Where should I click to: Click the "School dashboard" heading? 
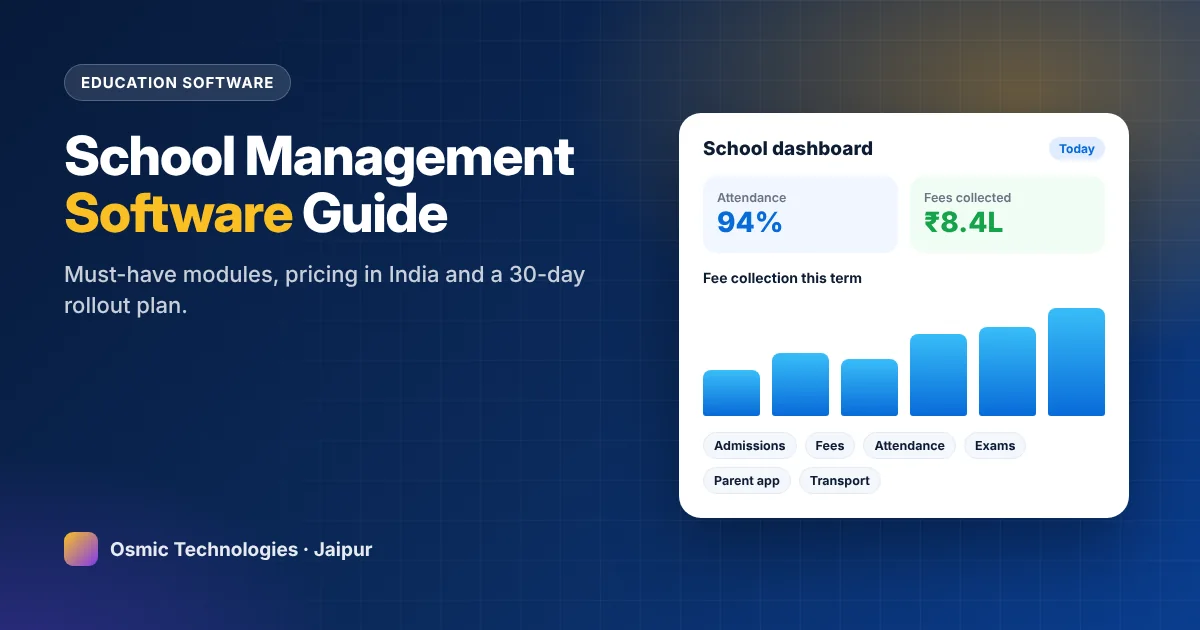pyautogui.click(x=788, y=149)
